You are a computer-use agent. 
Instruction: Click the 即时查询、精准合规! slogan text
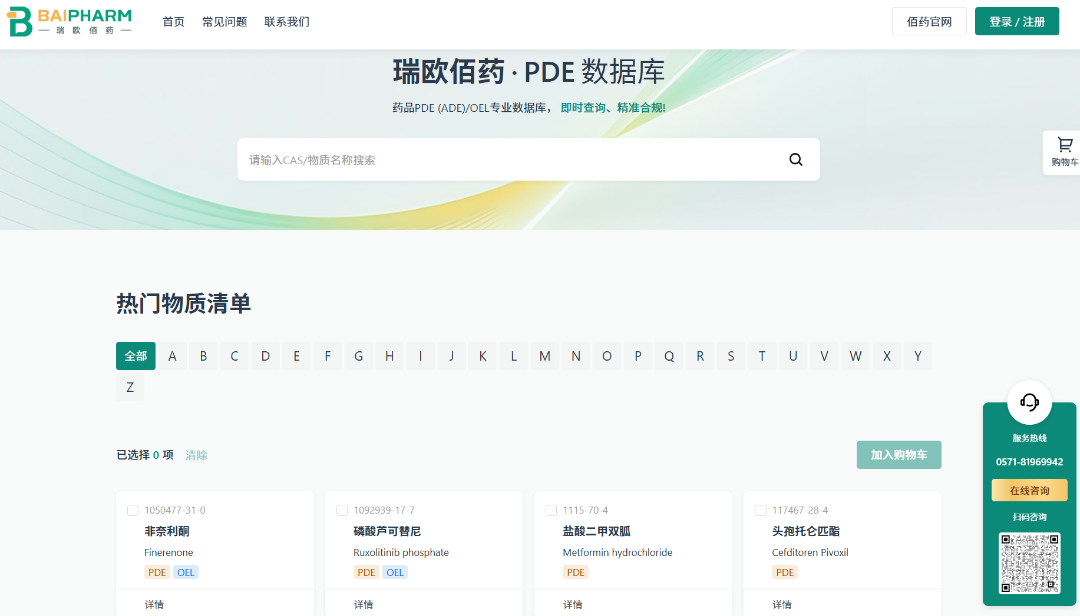point(613,107)
